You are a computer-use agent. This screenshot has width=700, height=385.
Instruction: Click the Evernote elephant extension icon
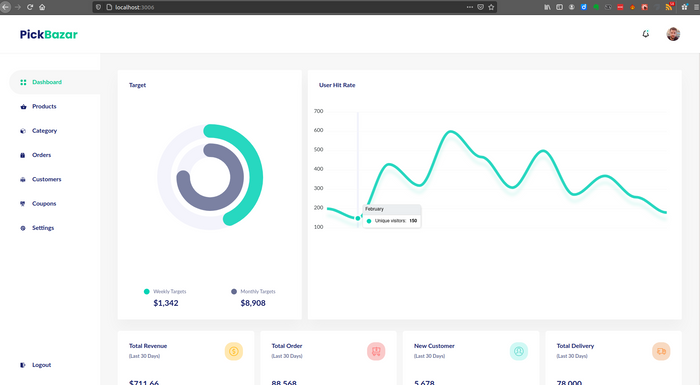coord(596,7)
